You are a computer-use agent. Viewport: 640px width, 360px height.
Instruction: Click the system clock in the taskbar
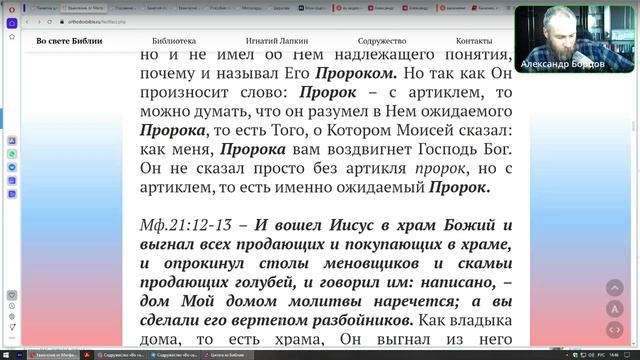pyautogui.click(x=614, y=355)
